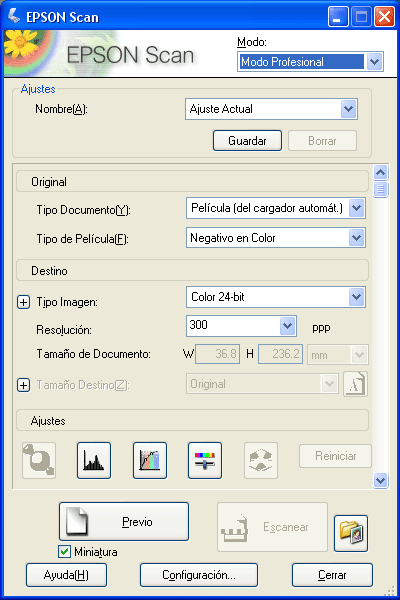Open the Resolución dropdown arrow
400x600 pixels.
coord(287,326)
